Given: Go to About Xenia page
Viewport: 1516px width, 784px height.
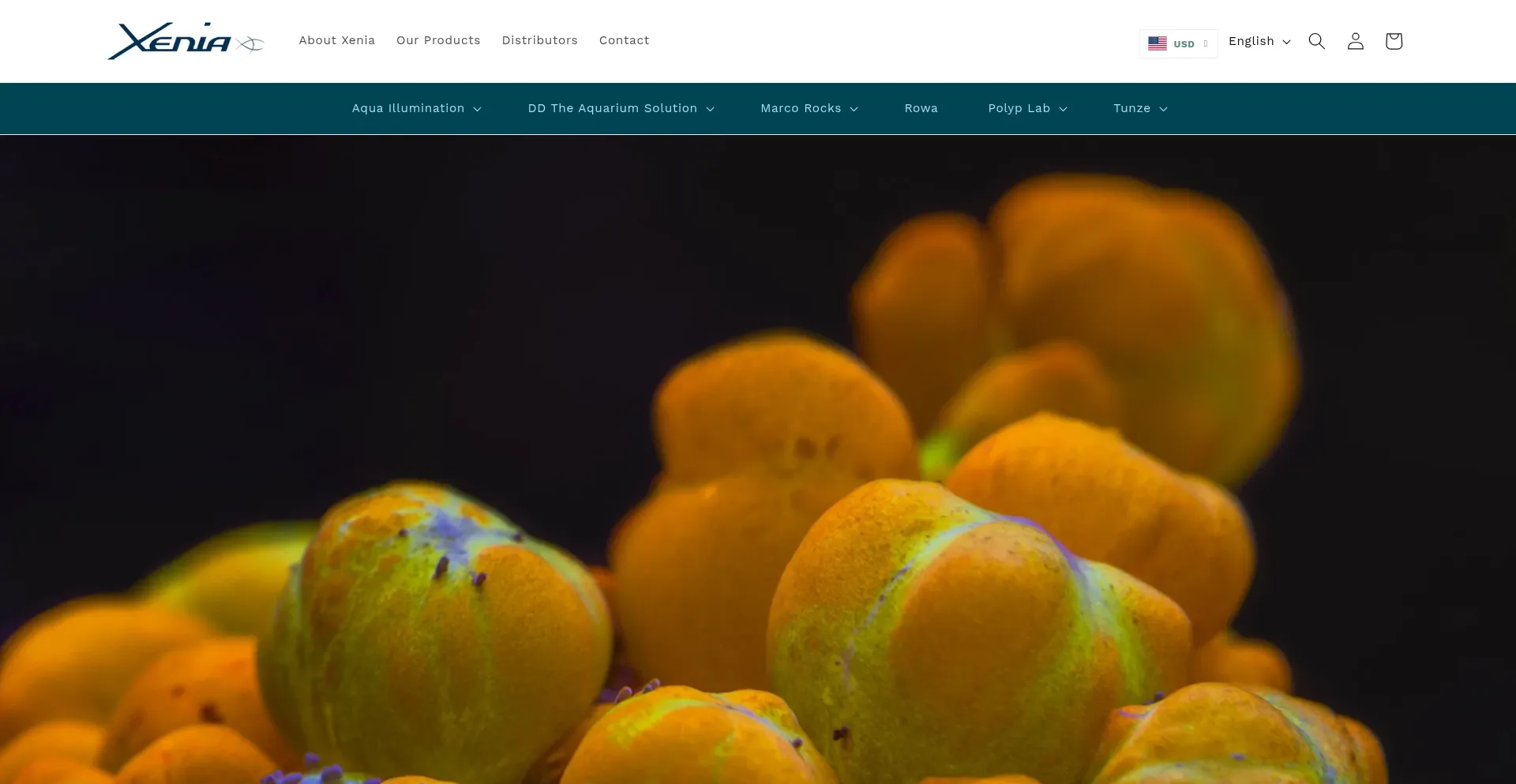Looking at the screenshot, I should (336, 40).
